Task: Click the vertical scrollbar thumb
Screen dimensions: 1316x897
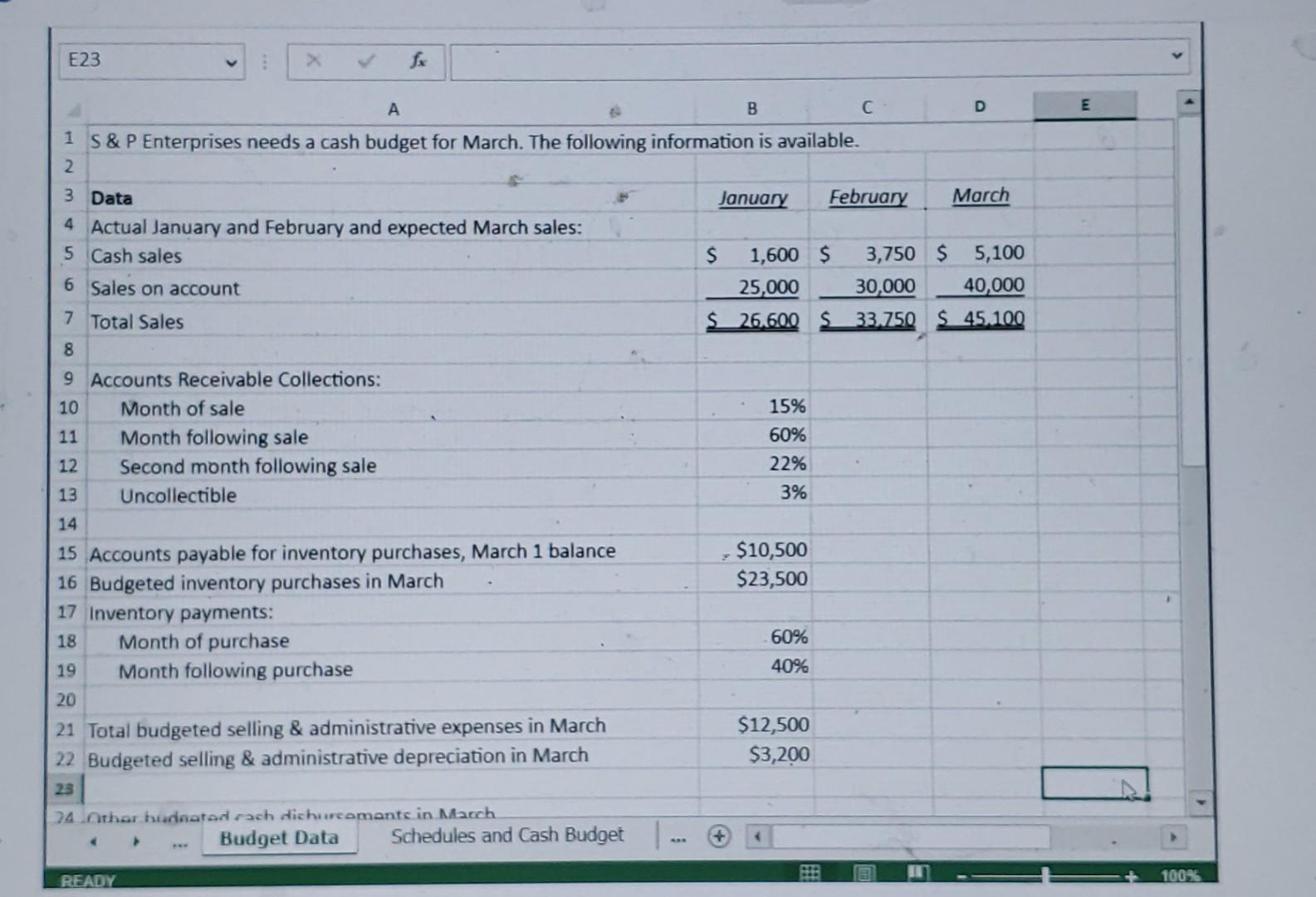Action: pos(1192,291)
